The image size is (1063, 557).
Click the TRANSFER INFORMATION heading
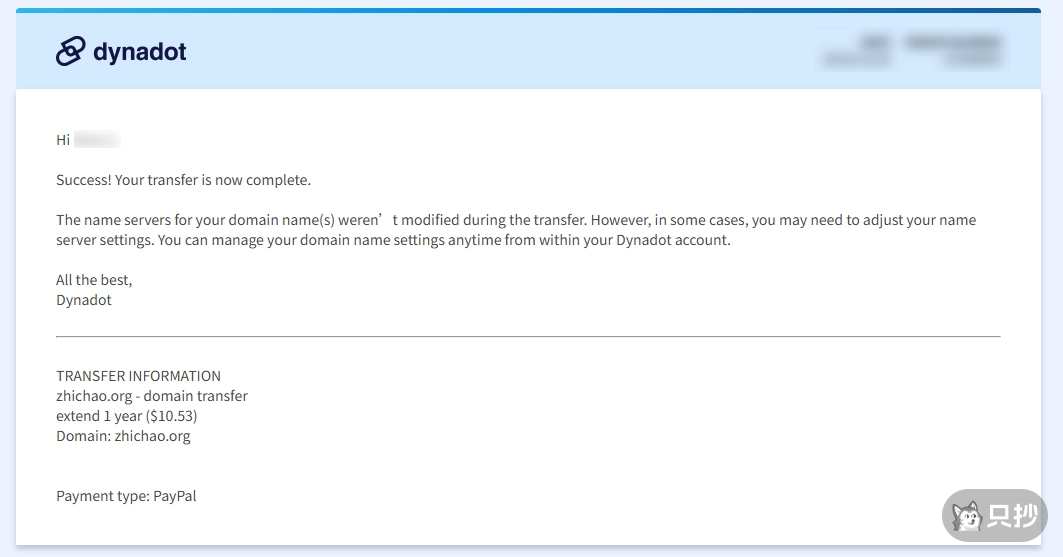(x=138, y=376)
